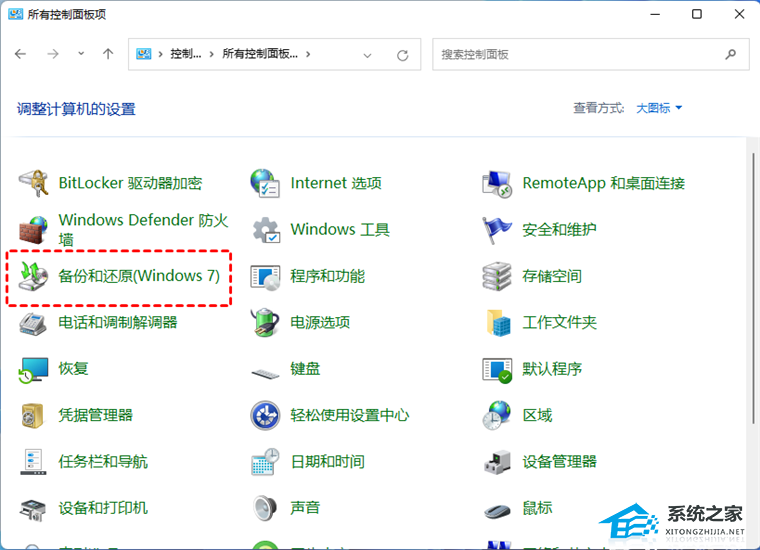Click the search magnifier button
This screenshot has width=760, height=550.
(x=730, y=54)
